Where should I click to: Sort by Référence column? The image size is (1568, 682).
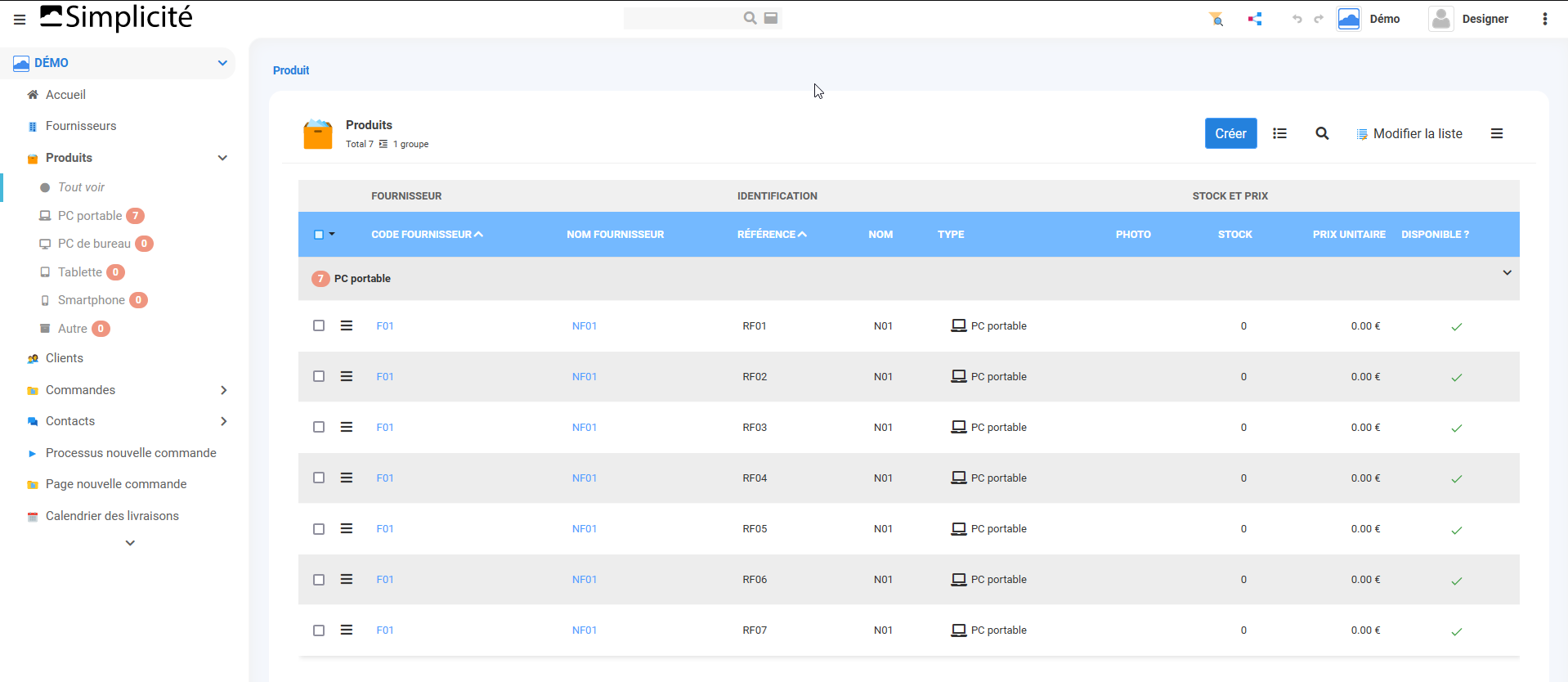pos(772,235)
